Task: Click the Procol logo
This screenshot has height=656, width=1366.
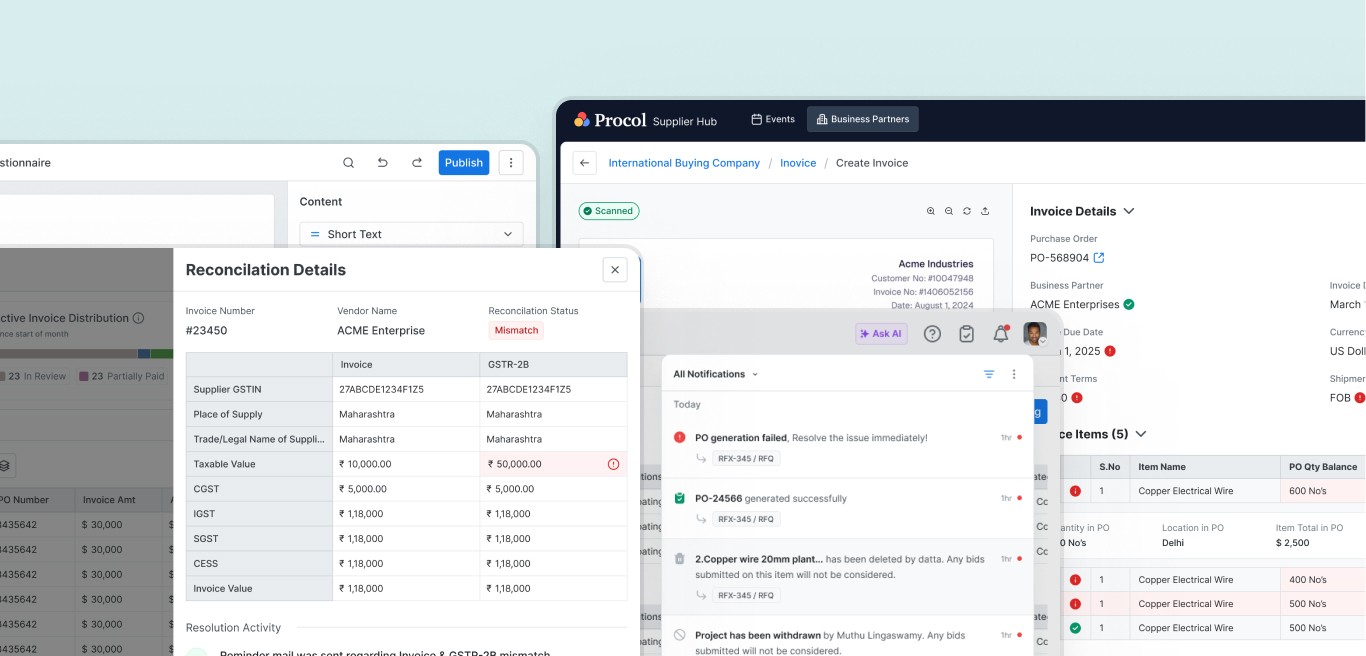Action: [x=610, y=120]
